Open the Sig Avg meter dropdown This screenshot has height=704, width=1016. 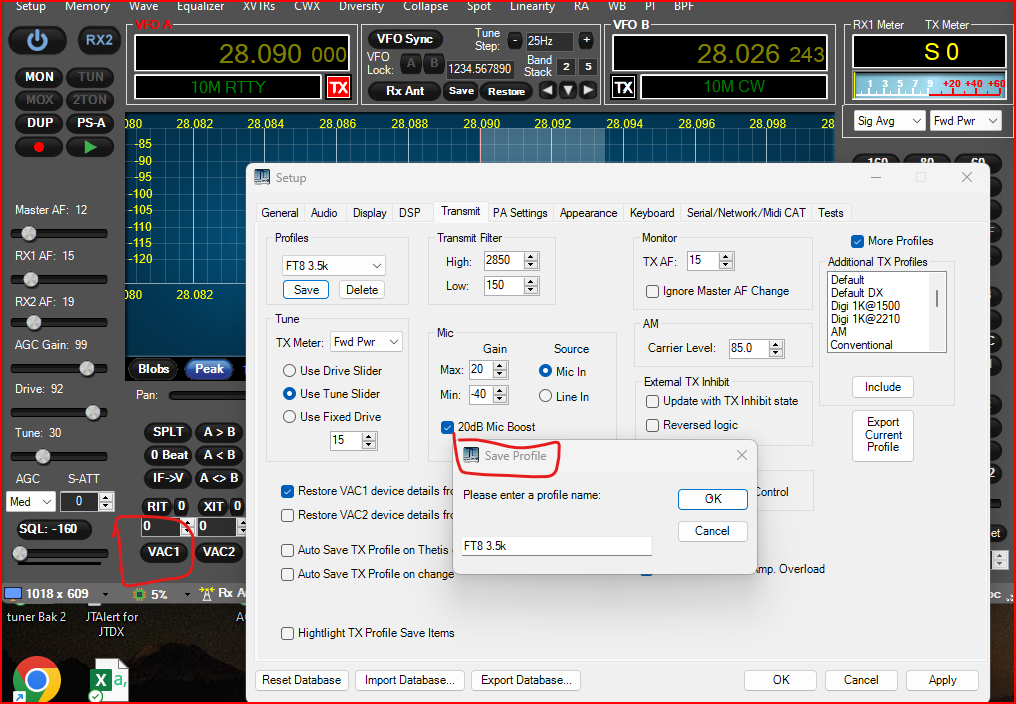[x=888, y=121]
